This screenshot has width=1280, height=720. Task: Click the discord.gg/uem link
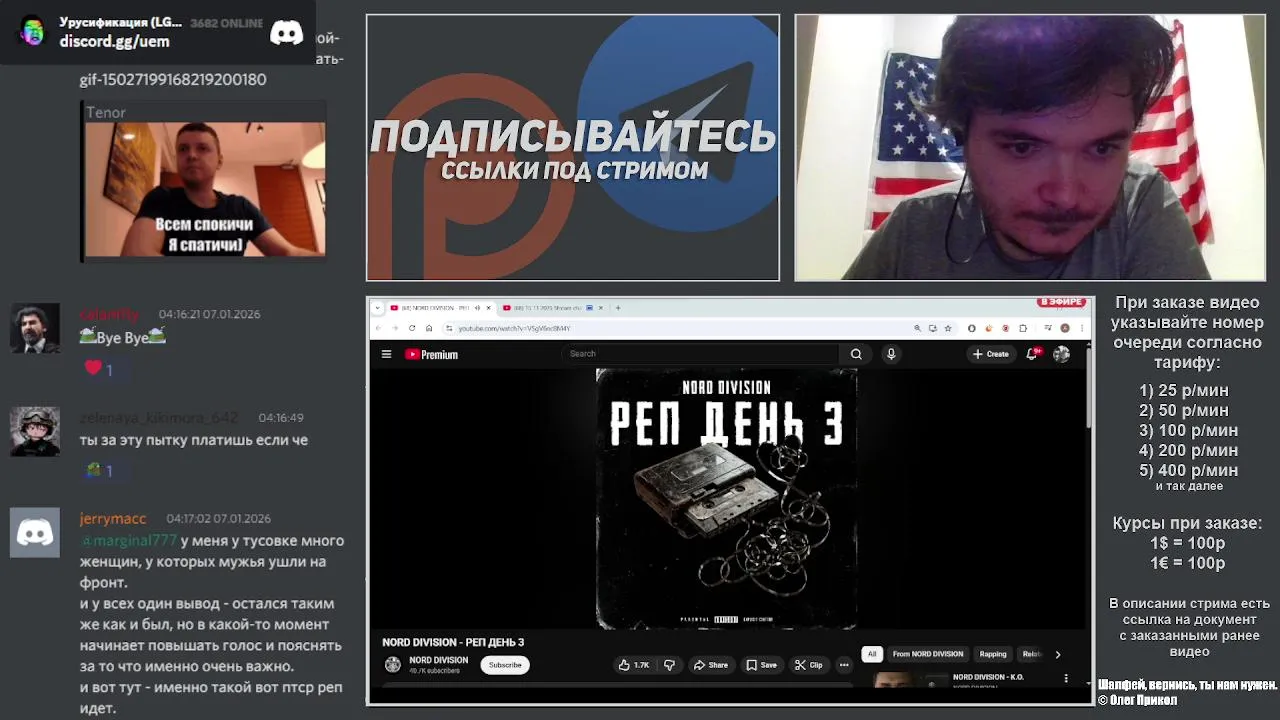coord(114,41)
